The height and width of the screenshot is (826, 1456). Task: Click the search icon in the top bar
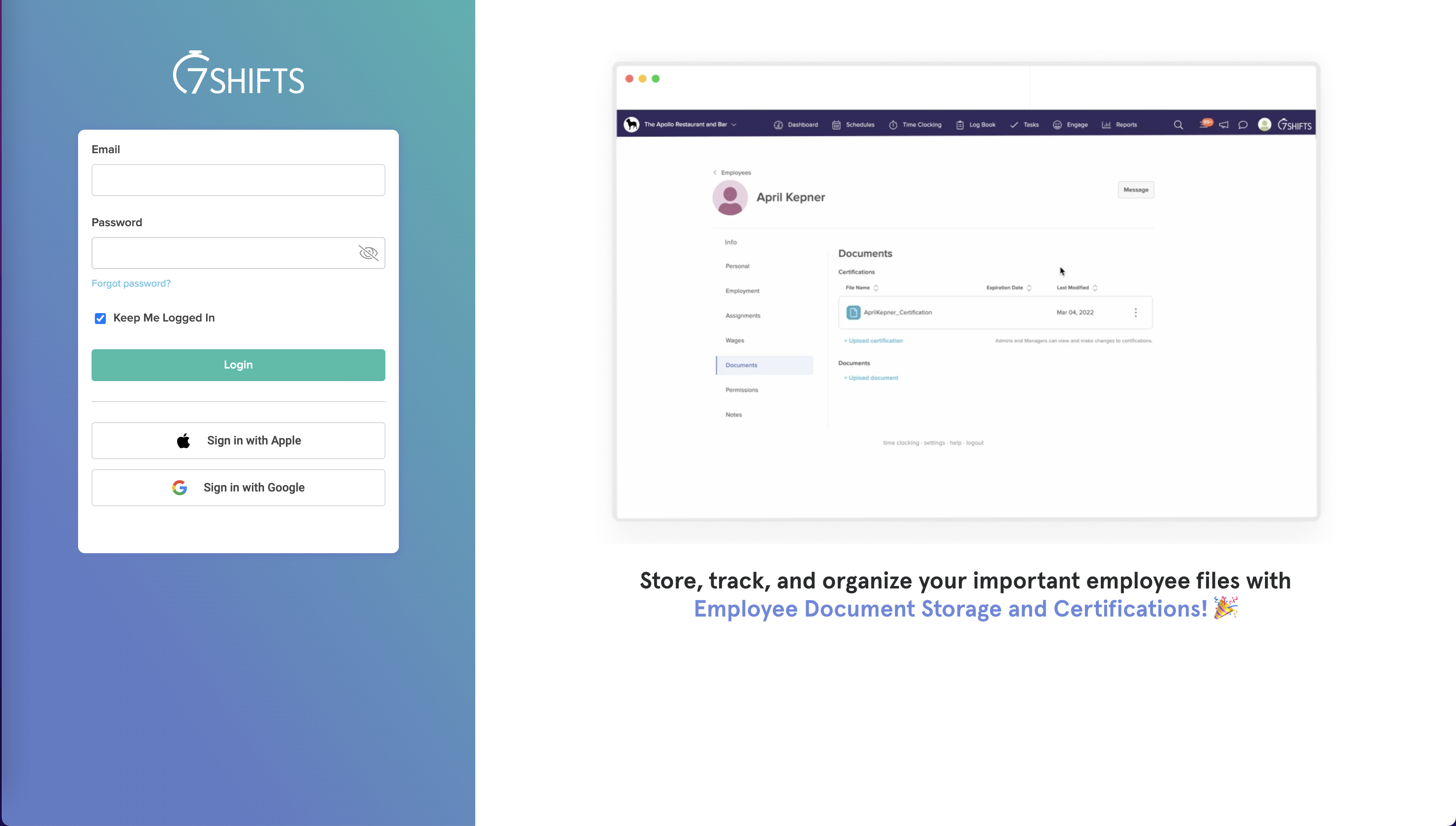click(x=1178, y=124)
